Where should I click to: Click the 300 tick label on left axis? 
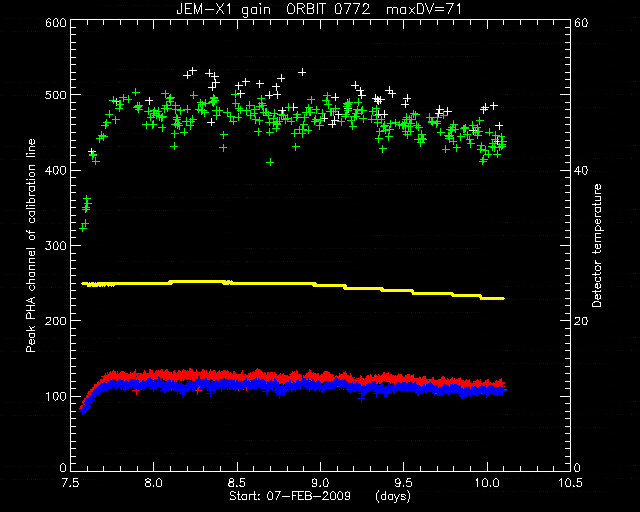56,245
